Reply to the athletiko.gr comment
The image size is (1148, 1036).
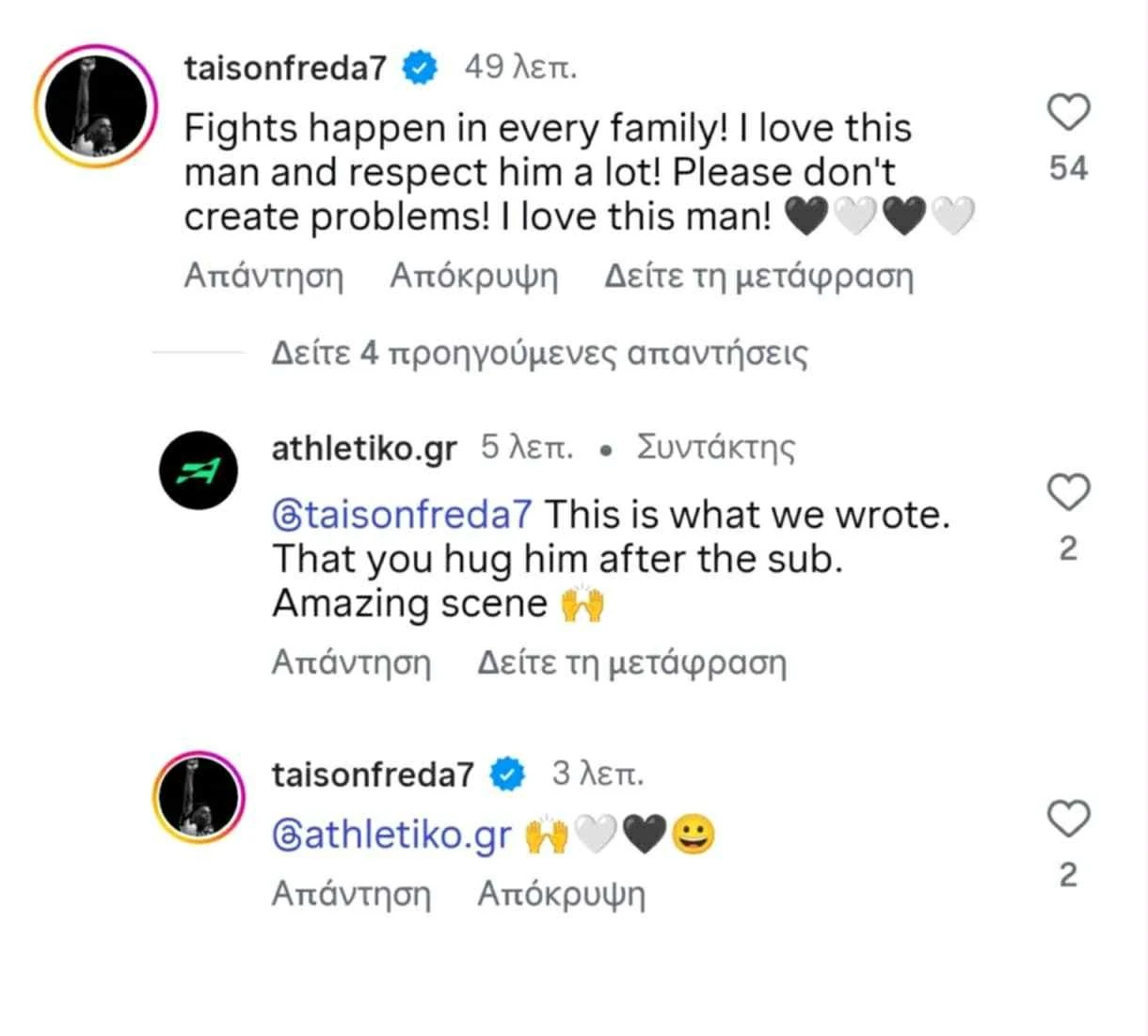pyautogui.click(x=351, y=663)
